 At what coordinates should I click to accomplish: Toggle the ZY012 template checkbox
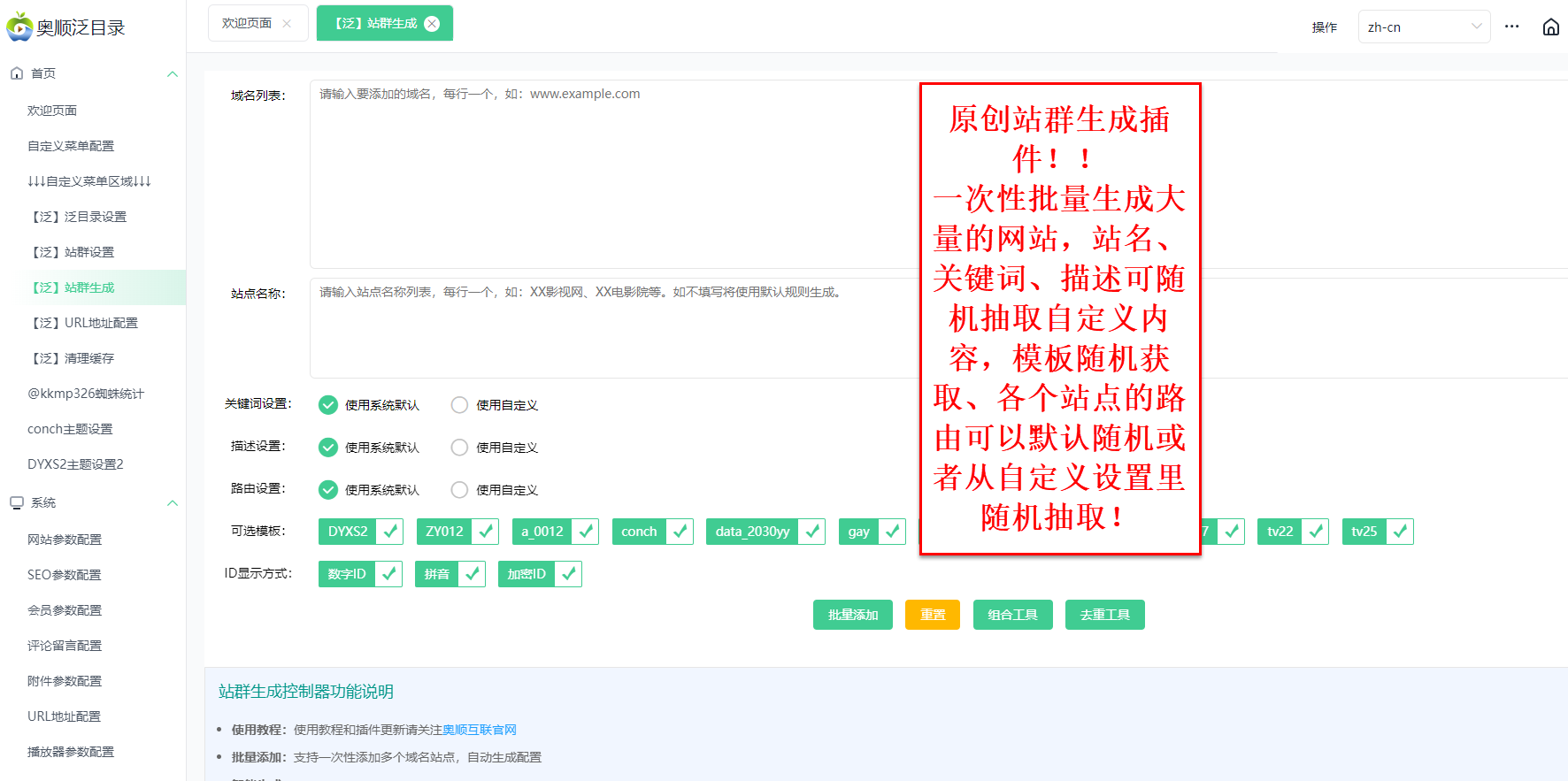pos(457,532)
